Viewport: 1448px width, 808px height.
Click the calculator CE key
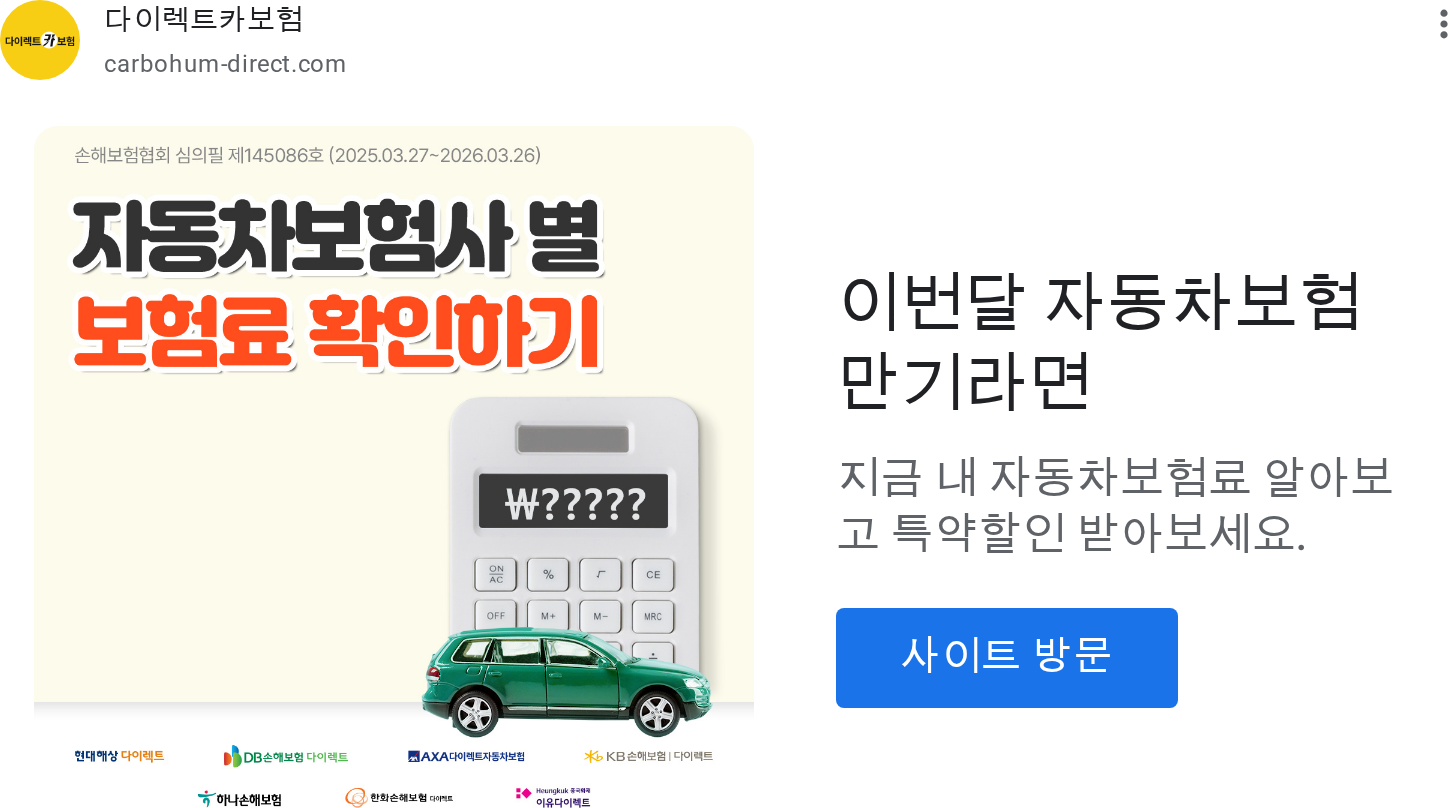[x=653, y=575]
